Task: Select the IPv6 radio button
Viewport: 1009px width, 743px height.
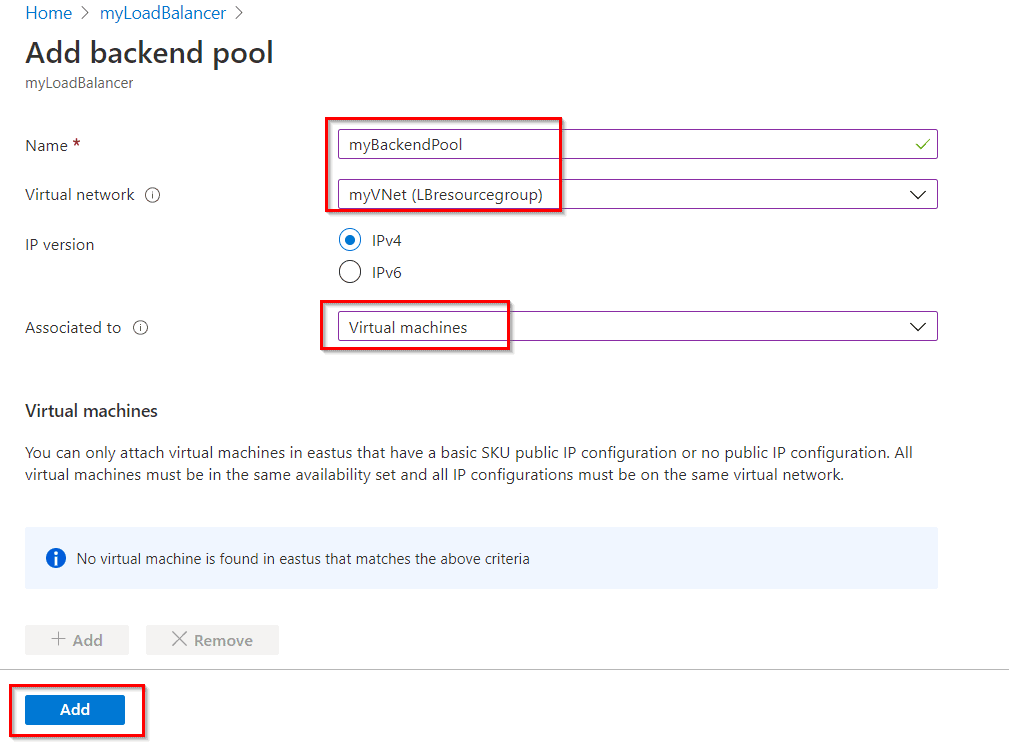Action: click(x=350, y=272)
